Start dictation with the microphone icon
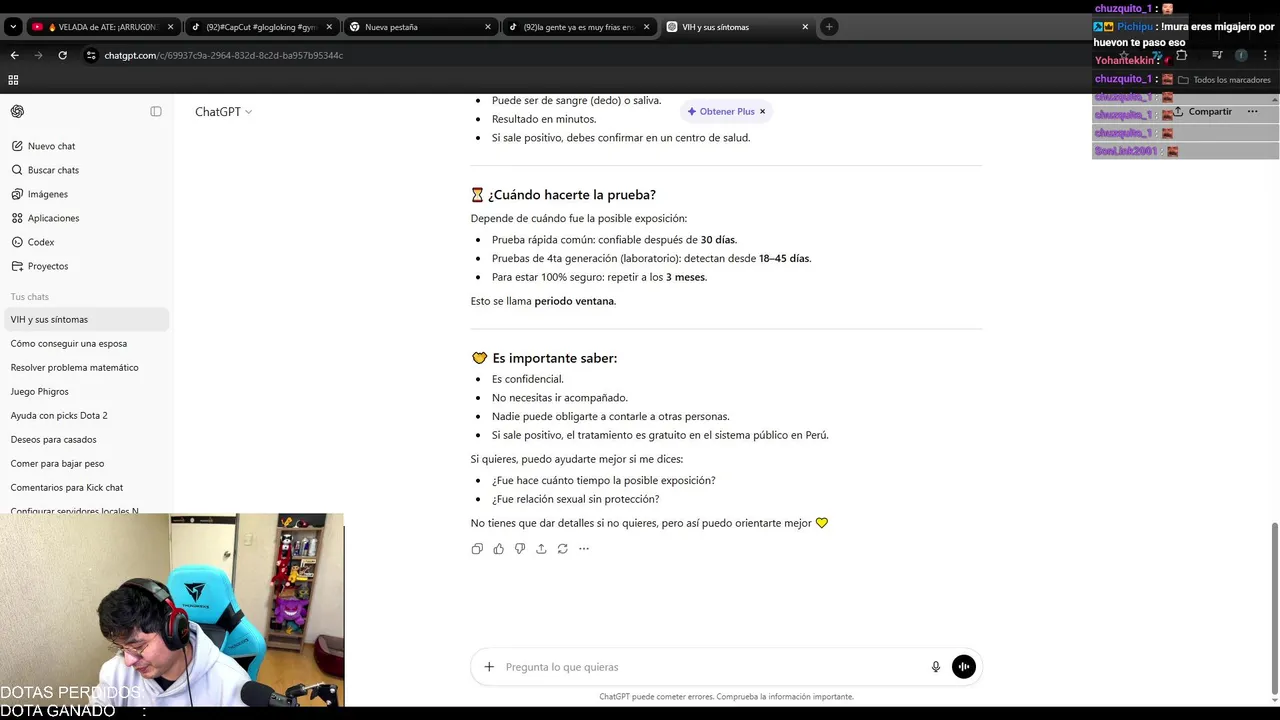This screenshot has height=720, width=1280. tap(936, 667)
